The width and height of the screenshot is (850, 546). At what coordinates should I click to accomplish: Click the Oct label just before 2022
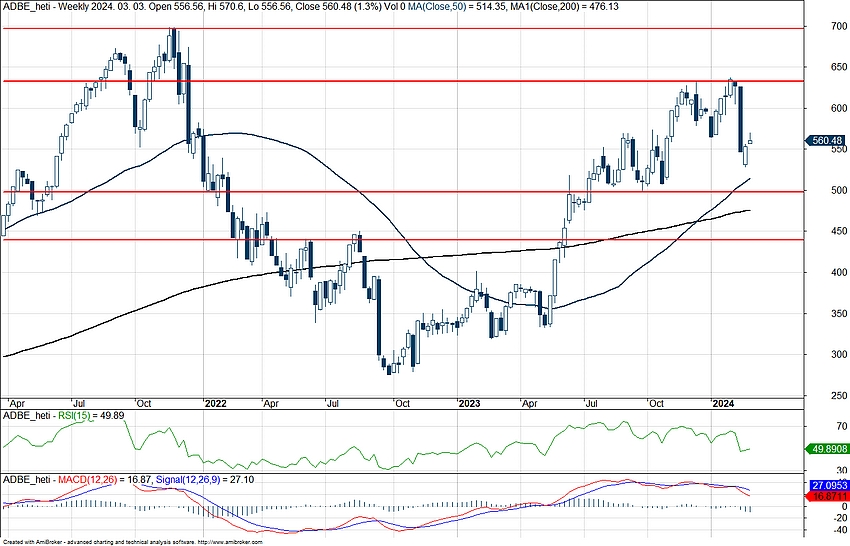[144, 403]
